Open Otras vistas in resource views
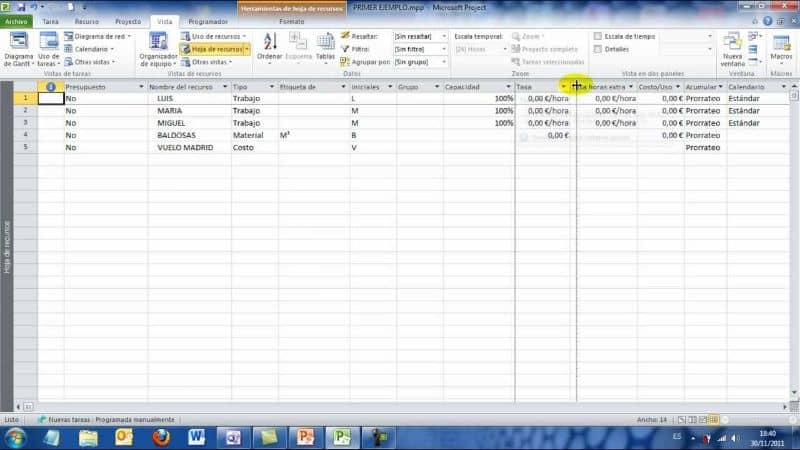 (x=207, y=62)
